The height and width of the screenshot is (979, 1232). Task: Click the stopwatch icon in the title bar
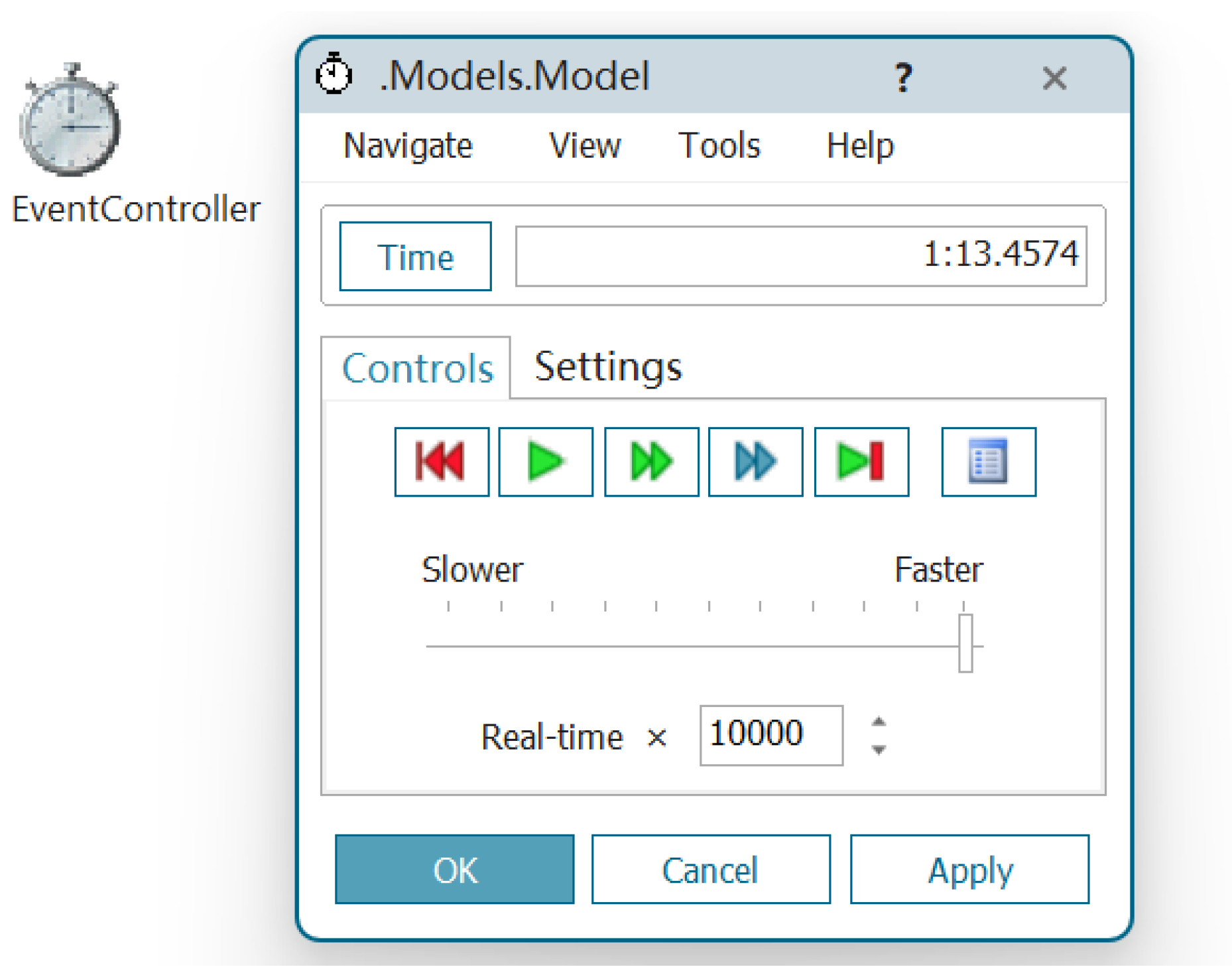pyautogui.click(x=334, y=74)
